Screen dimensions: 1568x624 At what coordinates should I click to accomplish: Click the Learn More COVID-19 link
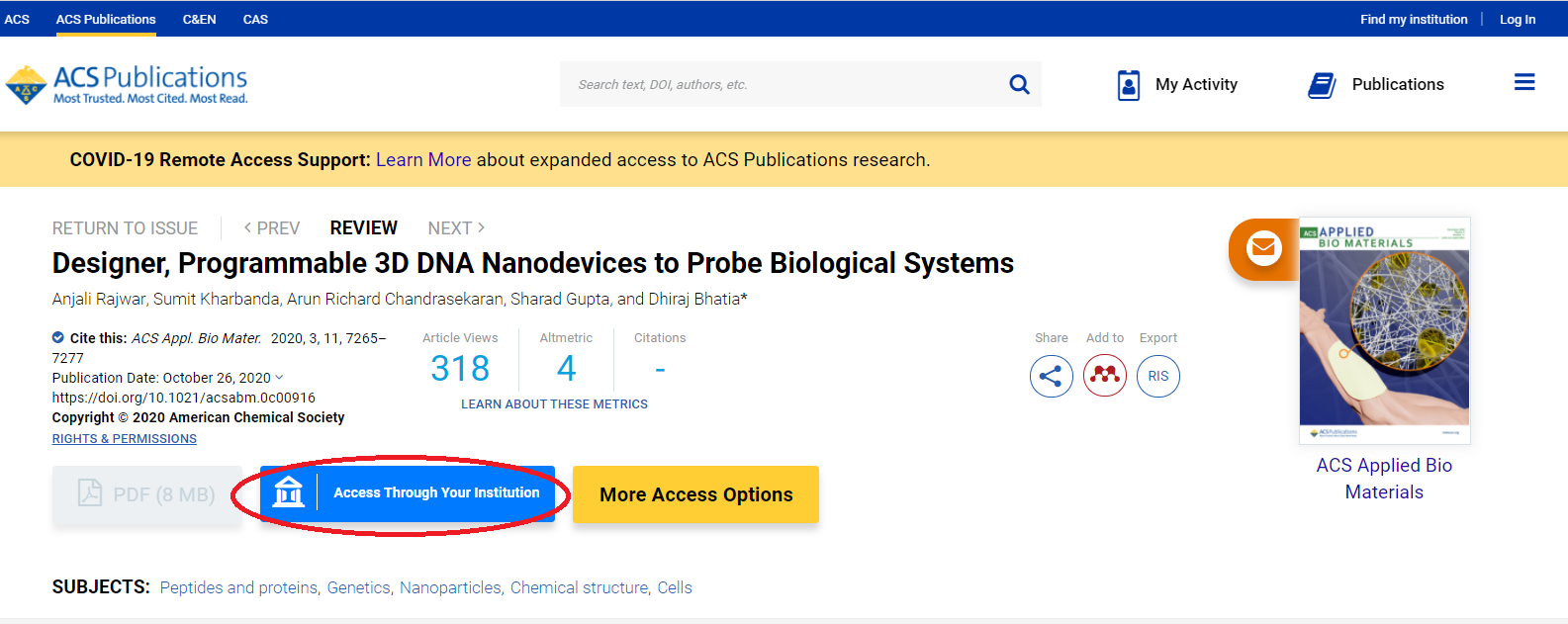pyautogui.click(x=423, y=160)
